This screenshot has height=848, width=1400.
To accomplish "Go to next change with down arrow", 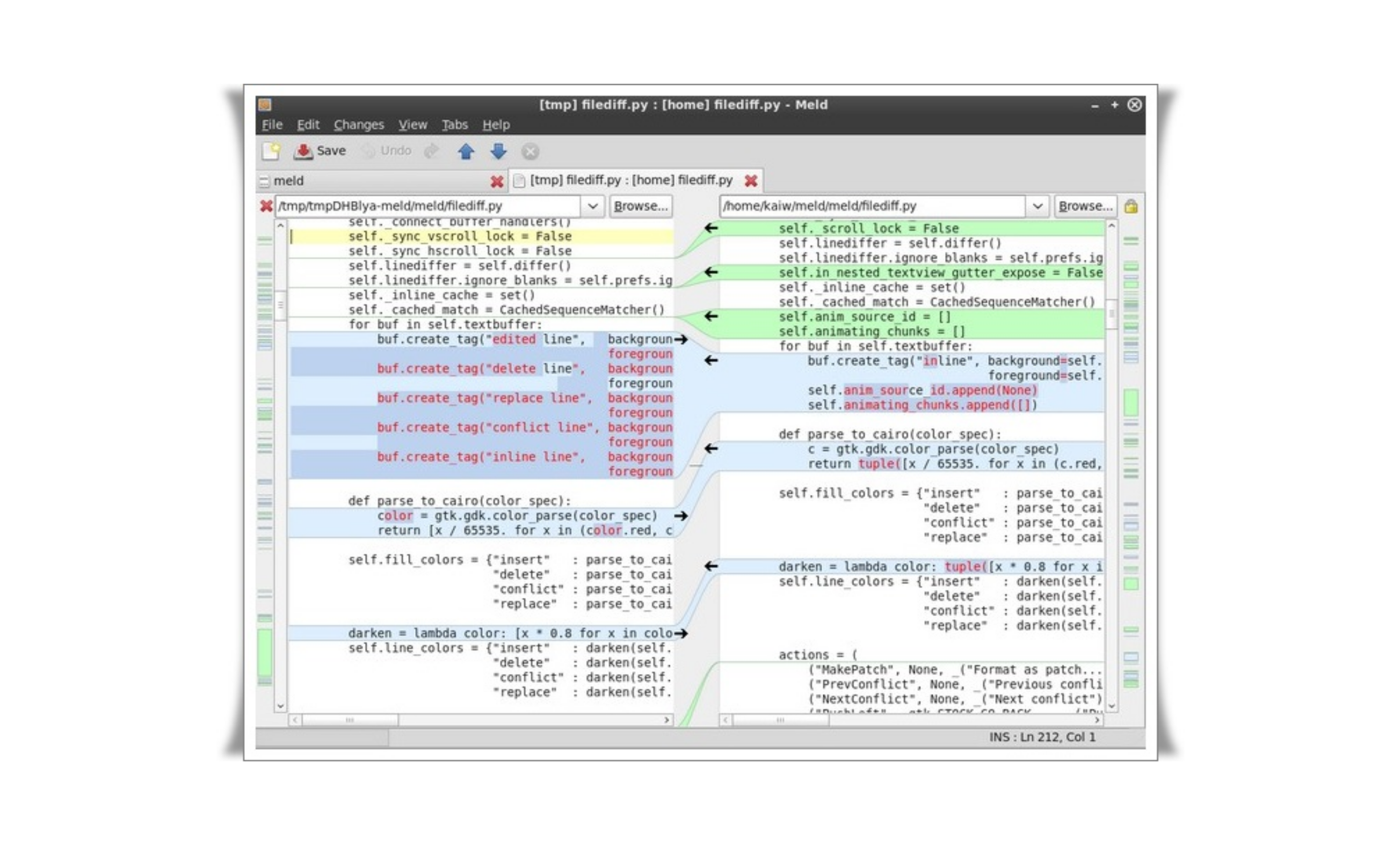I will coord(498,151).
